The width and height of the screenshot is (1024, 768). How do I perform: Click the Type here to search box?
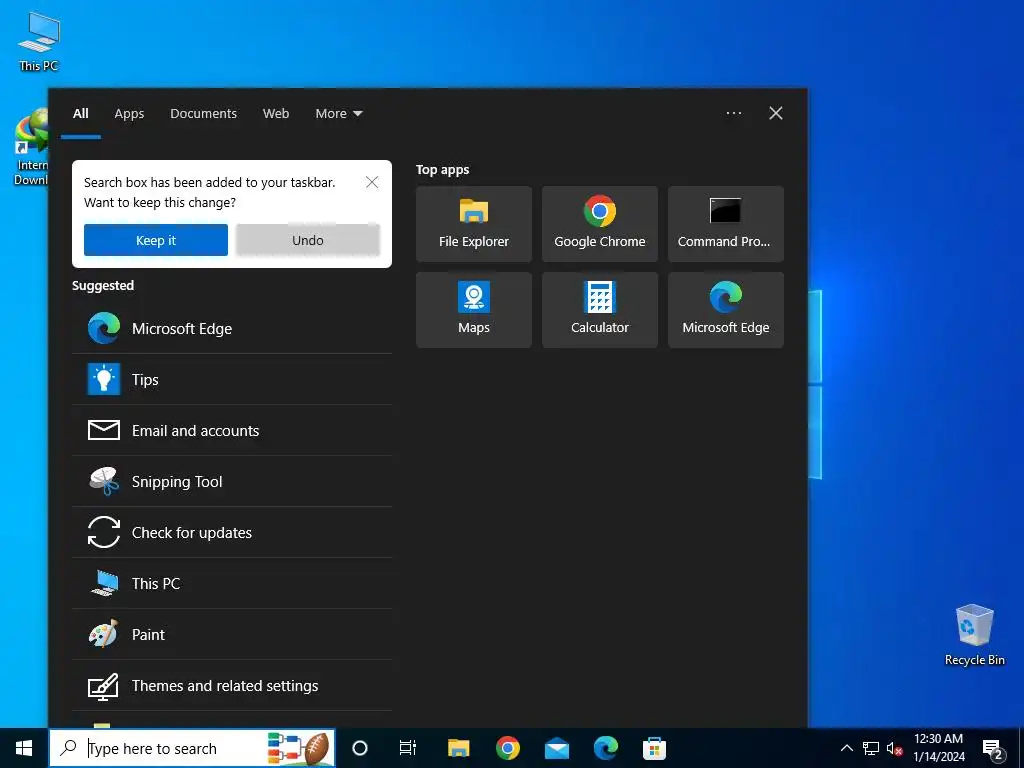point(192,748)
